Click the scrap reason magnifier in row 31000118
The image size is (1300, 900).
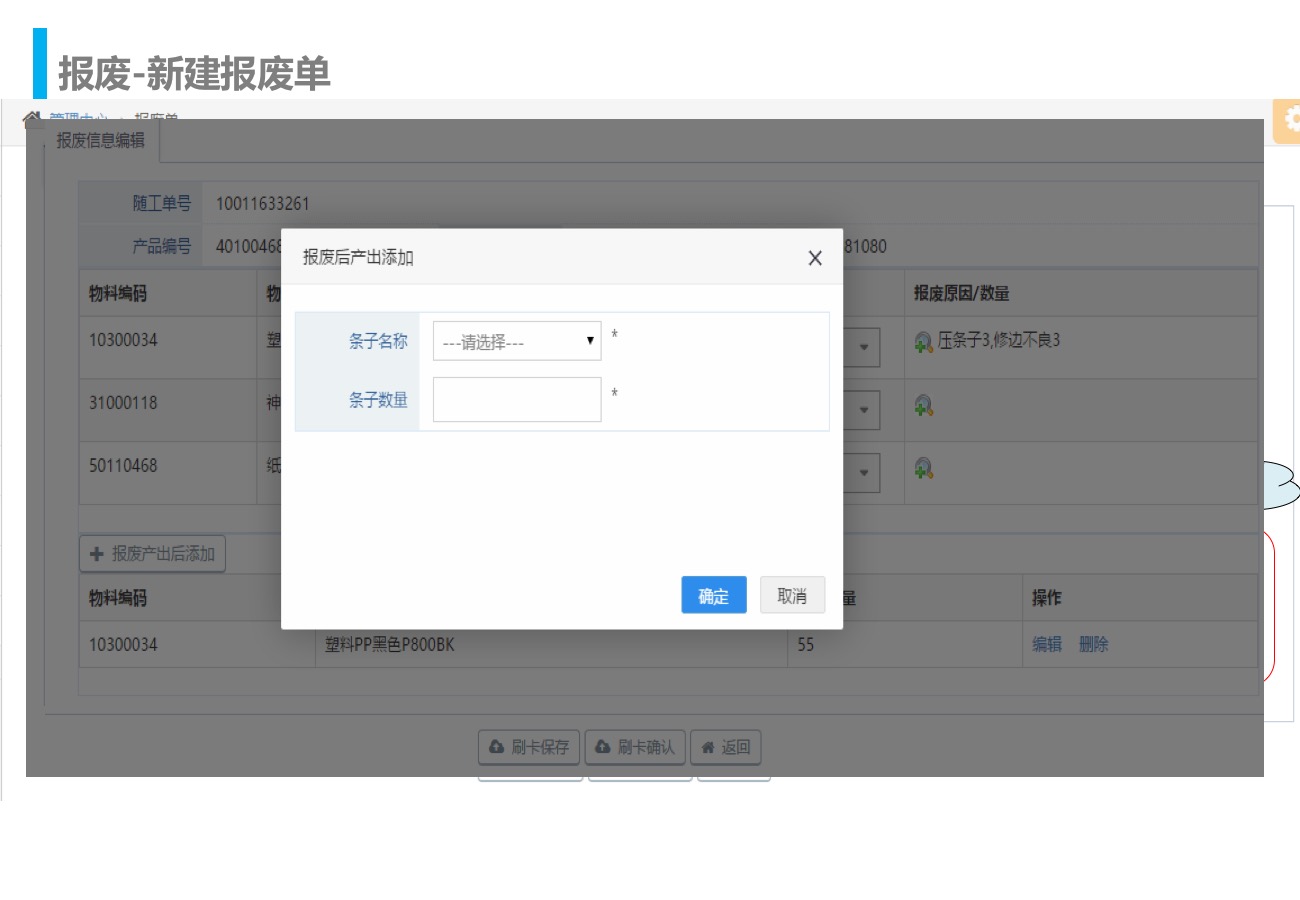pos(924,405)
